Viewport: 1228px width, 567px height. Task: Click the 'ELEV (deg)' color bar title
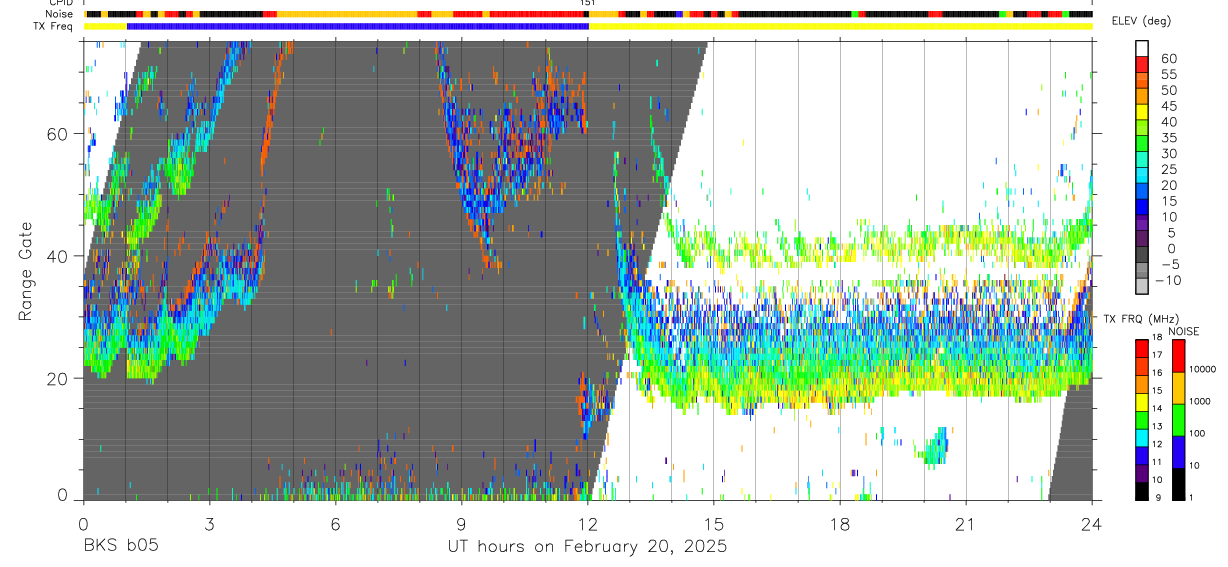[1142, 21]
